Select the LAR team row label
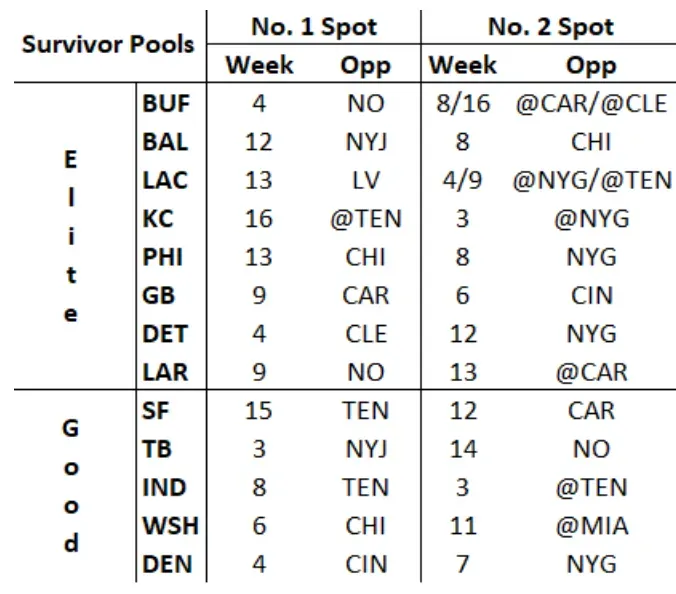 point(166,372)
